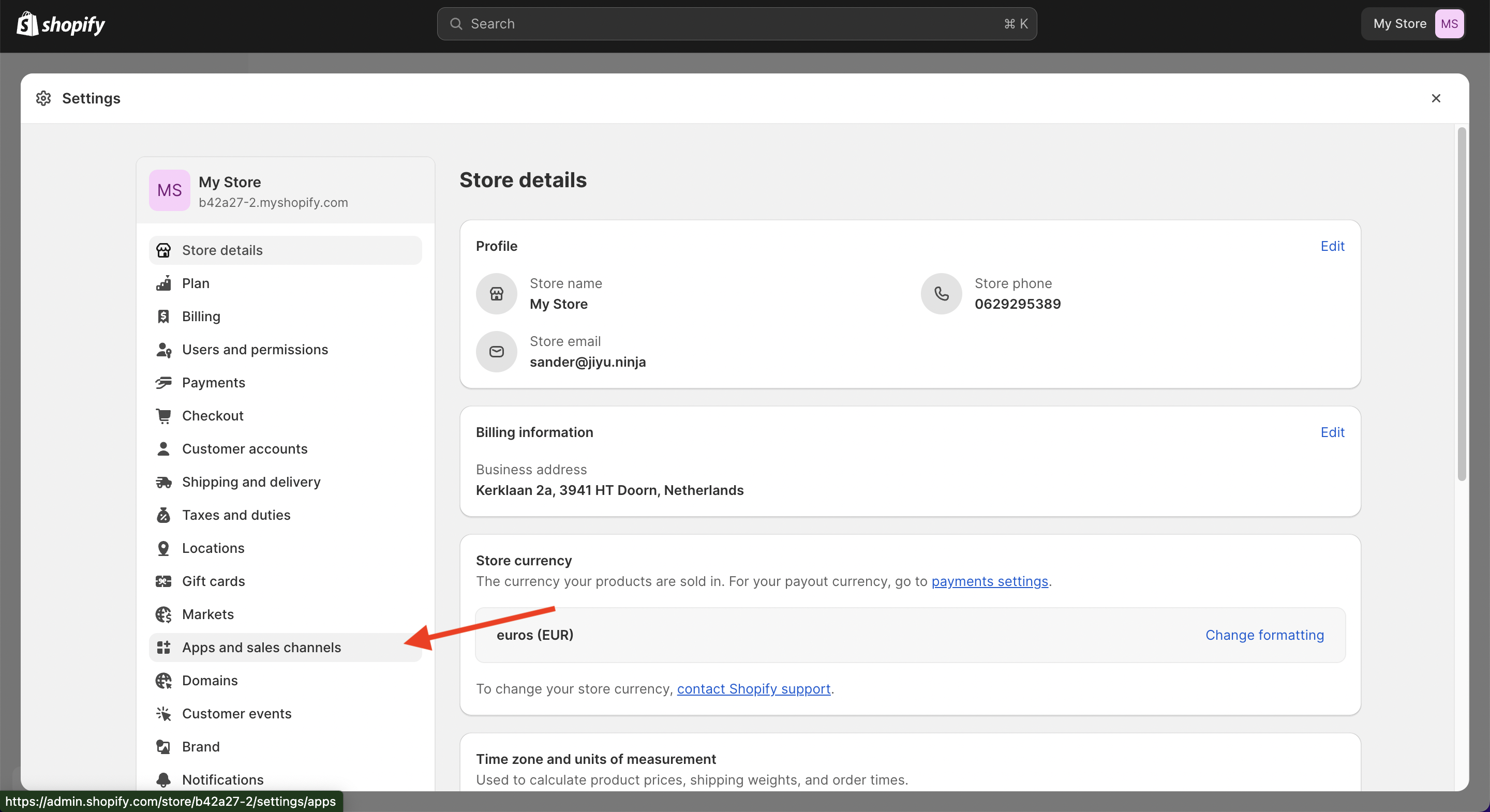1490x812 pixels.
Task: Click the Markets globe icon
Action: (163, 614)
